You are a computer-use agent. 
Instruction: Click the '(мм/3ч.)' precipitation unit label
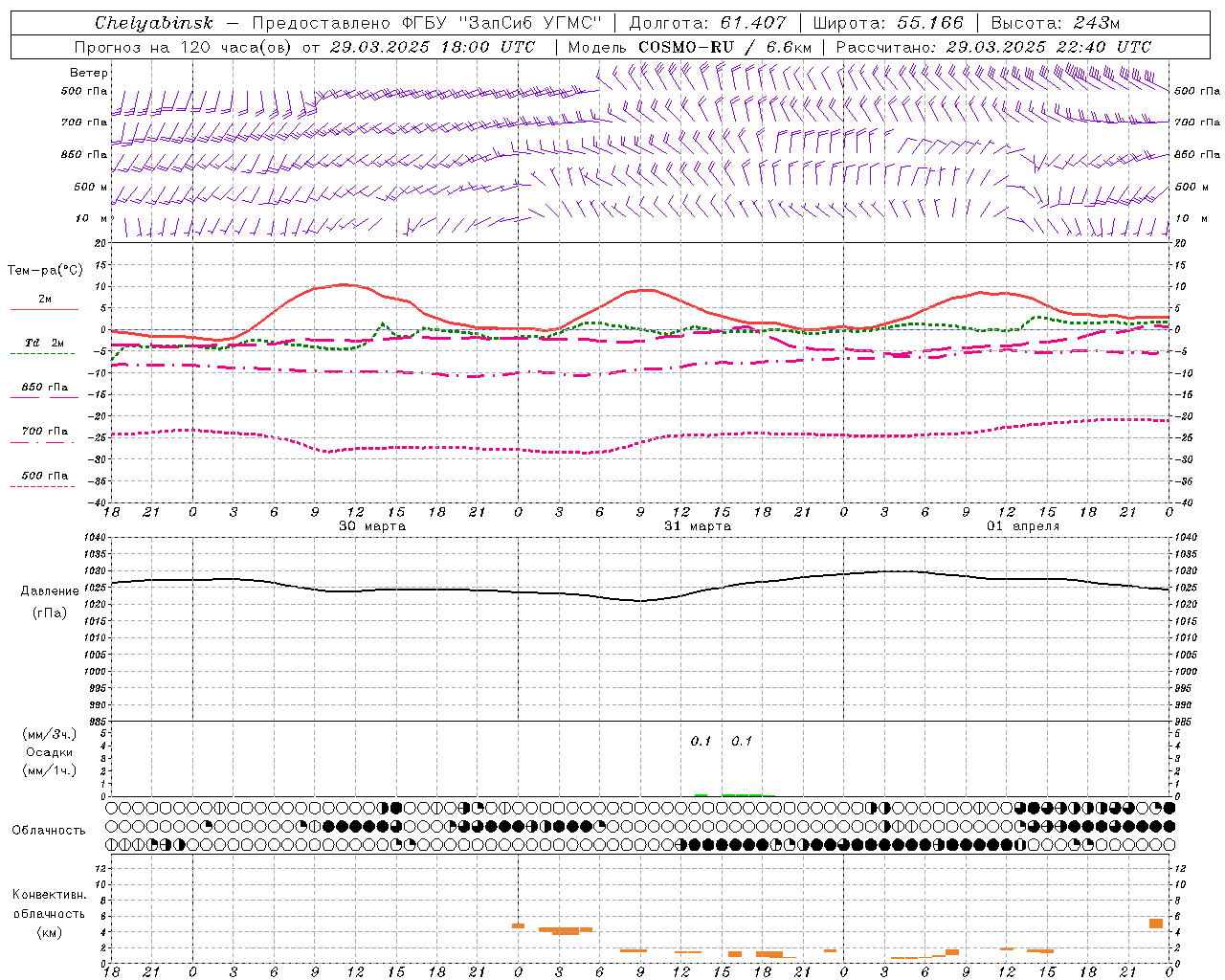(50, 735)
